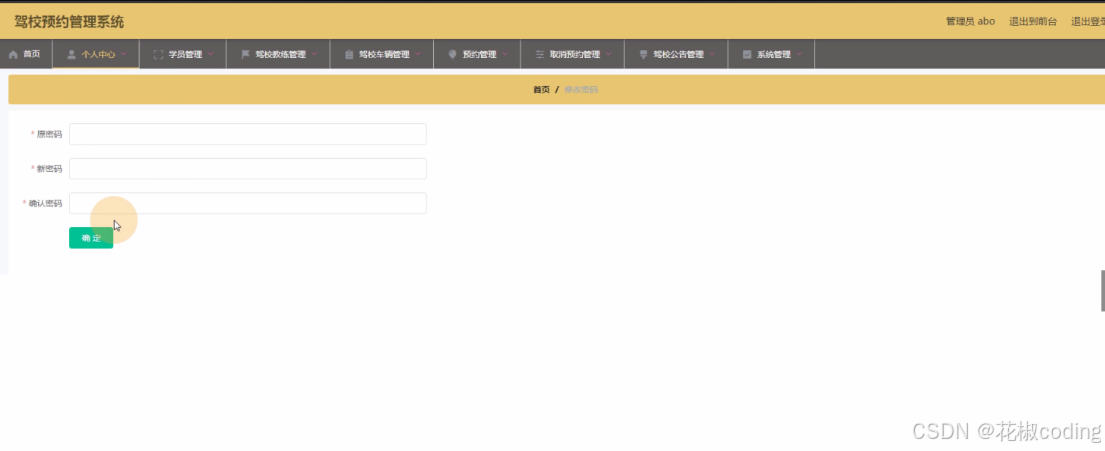Click the frame icon beside 学员管理

click(158, 54)
